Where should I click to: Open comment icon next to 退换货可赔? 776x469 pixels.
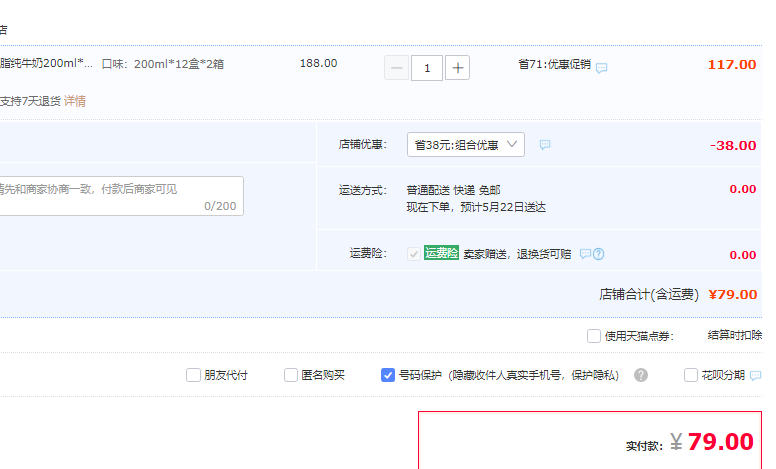point(585,254)
